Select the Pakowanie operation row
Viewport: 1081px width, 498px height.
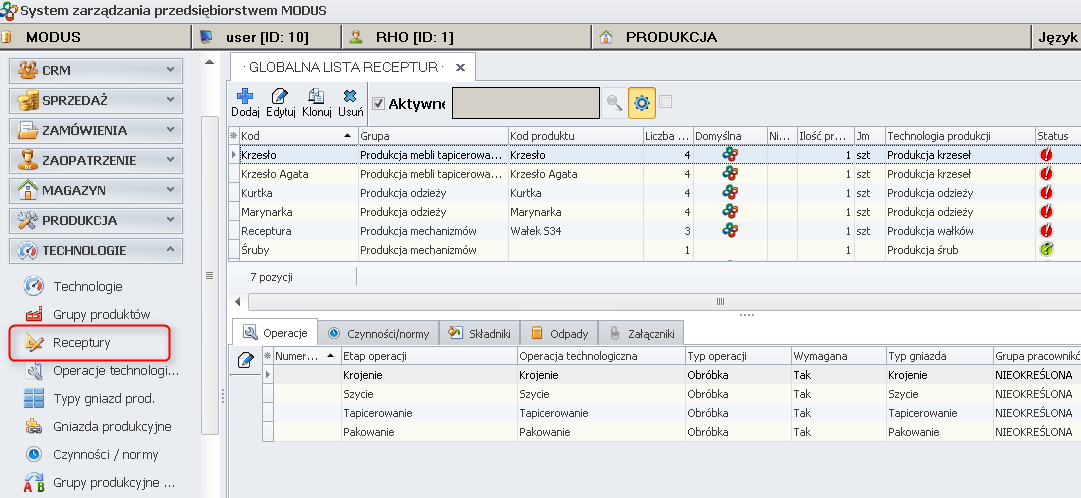(x=671, y=432)
